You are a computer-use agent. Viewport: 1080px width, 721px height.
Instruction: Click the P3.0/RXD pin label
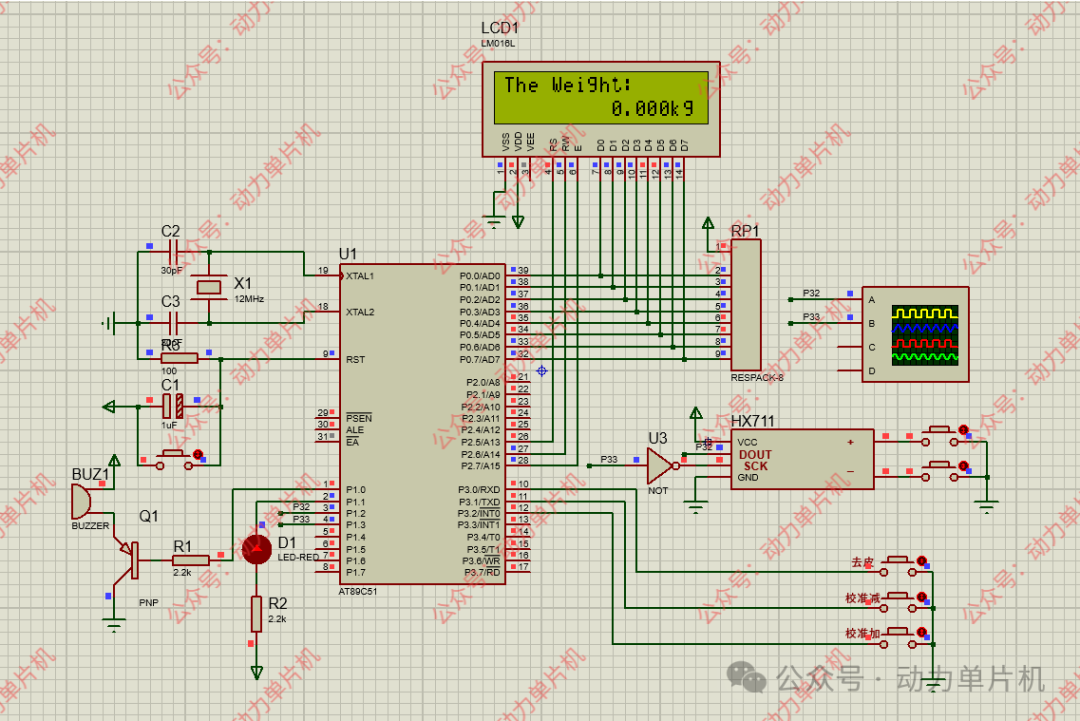point(479,490)
